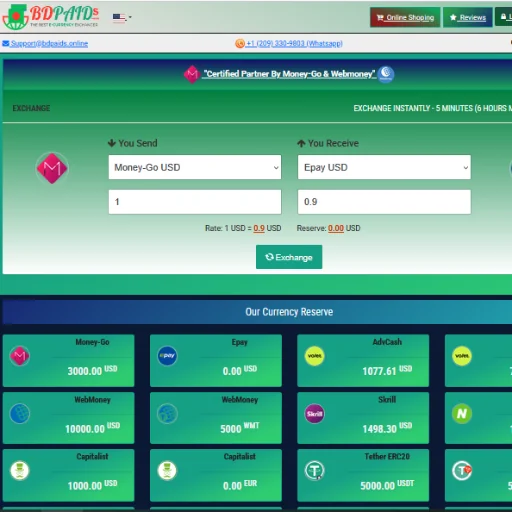The image size is (512, 512).
Task: Click the refresh icon on the Exchange button
Action: (269, 257)
